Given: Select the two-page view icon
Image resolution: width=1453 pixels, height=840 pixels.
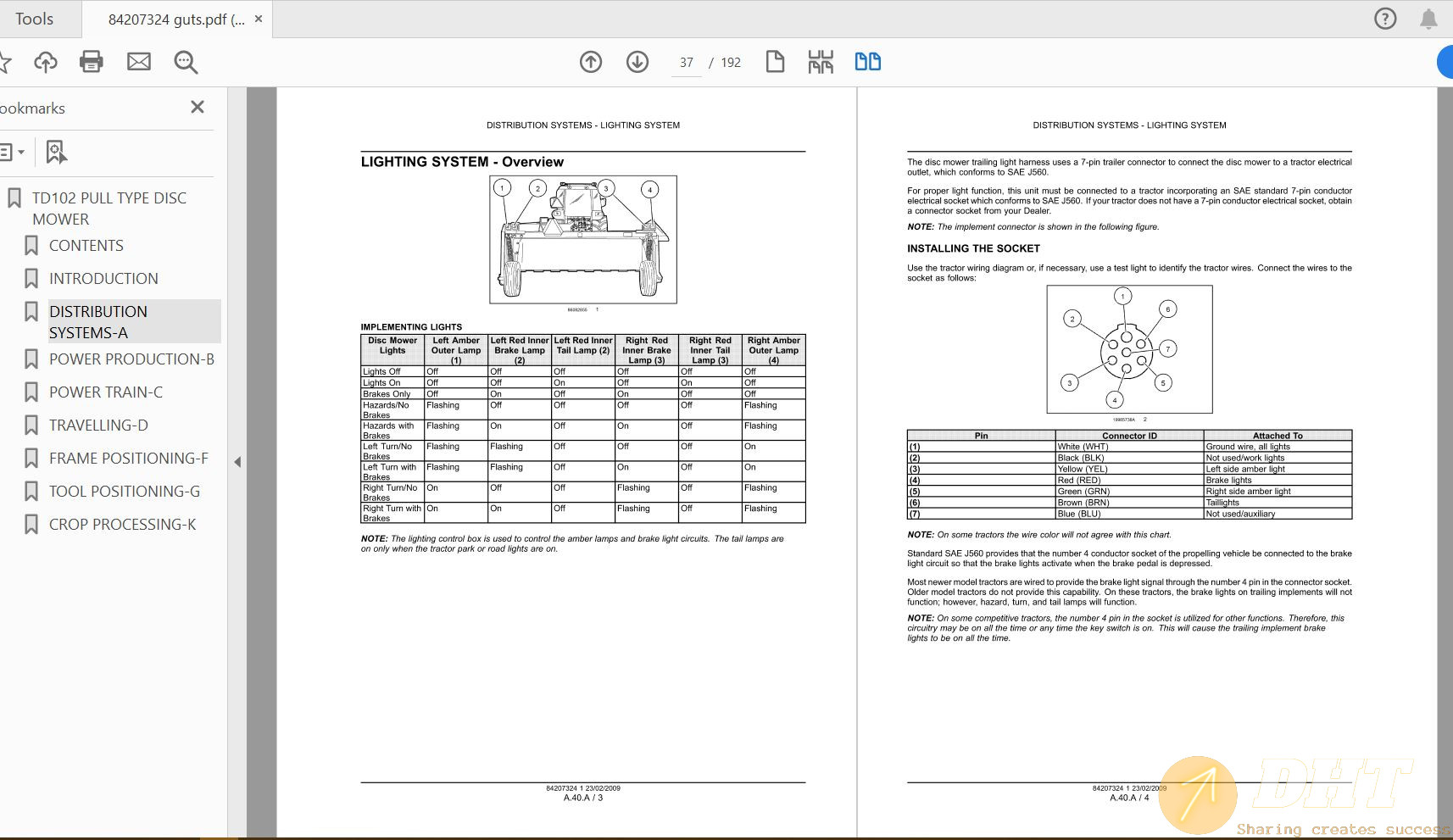Looking at the screenshot, I should tap(868, 62).
